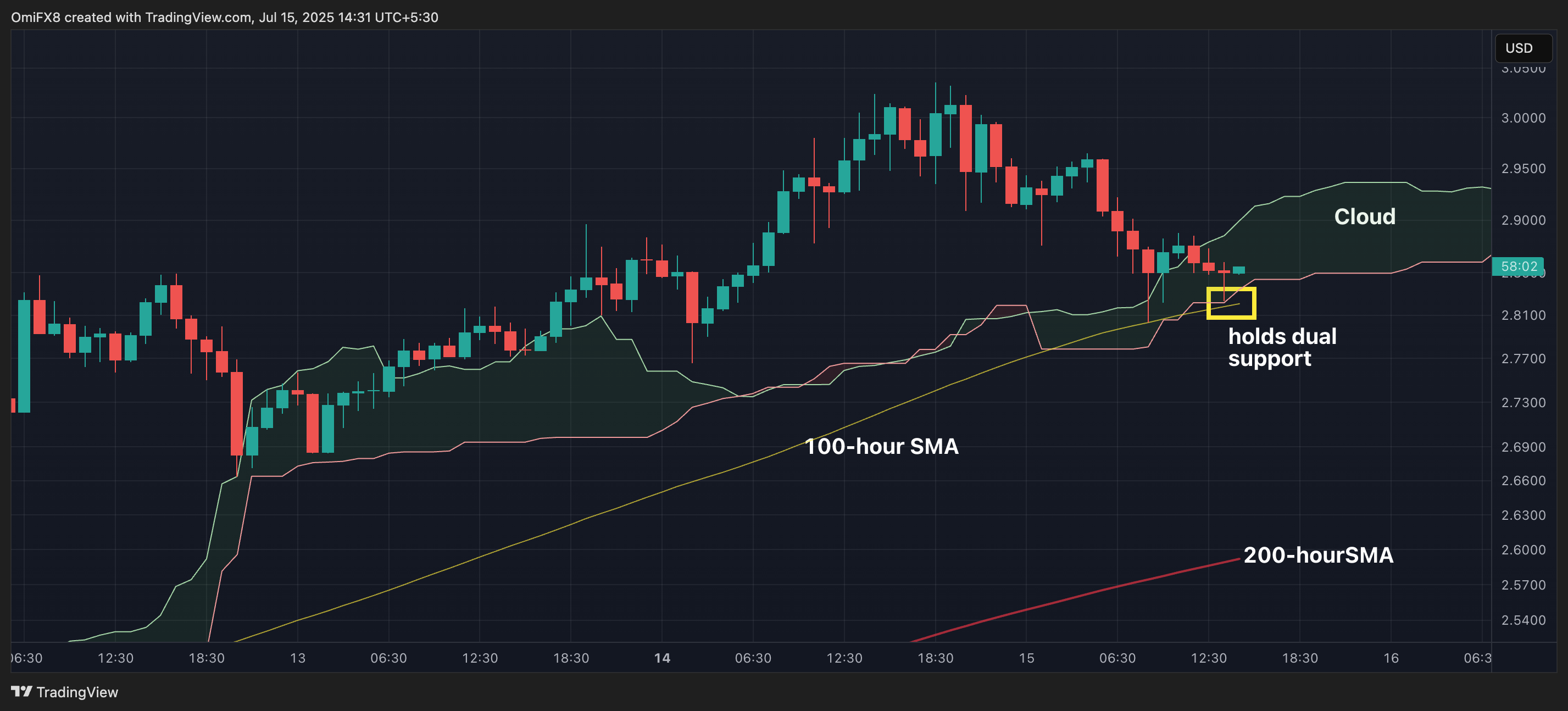This screenshot has width=1568, height=711.
Task: Click the 2.6600 price axis label
Action: [1523, 480]
